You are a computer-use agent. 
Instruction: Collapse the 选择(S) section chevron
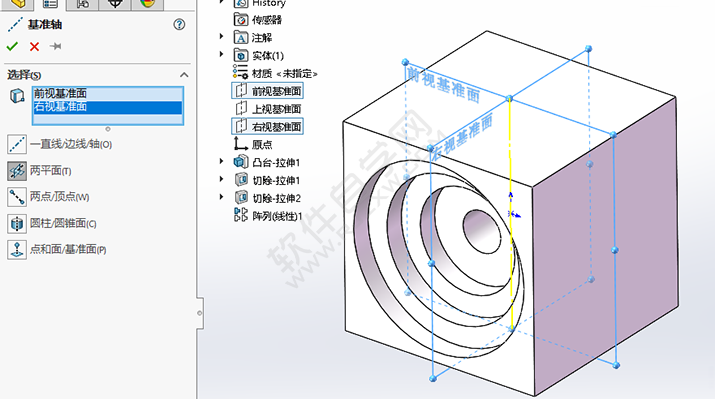tap(184, 75)
